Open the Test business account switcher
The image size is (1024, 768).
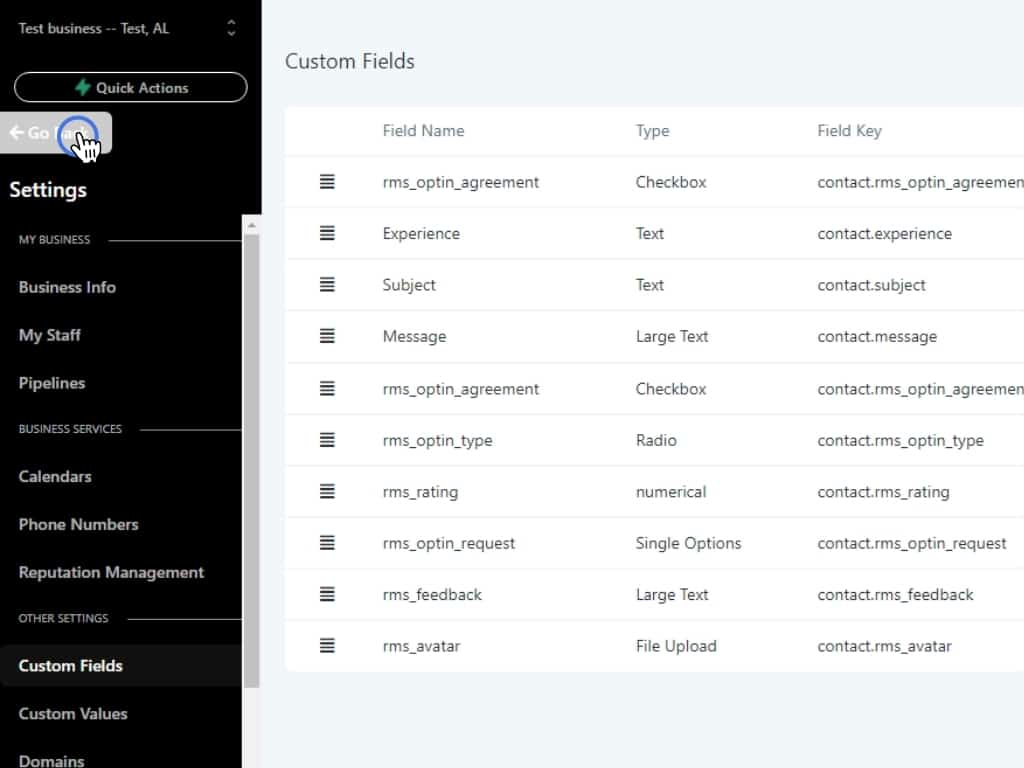pos(130,28)
